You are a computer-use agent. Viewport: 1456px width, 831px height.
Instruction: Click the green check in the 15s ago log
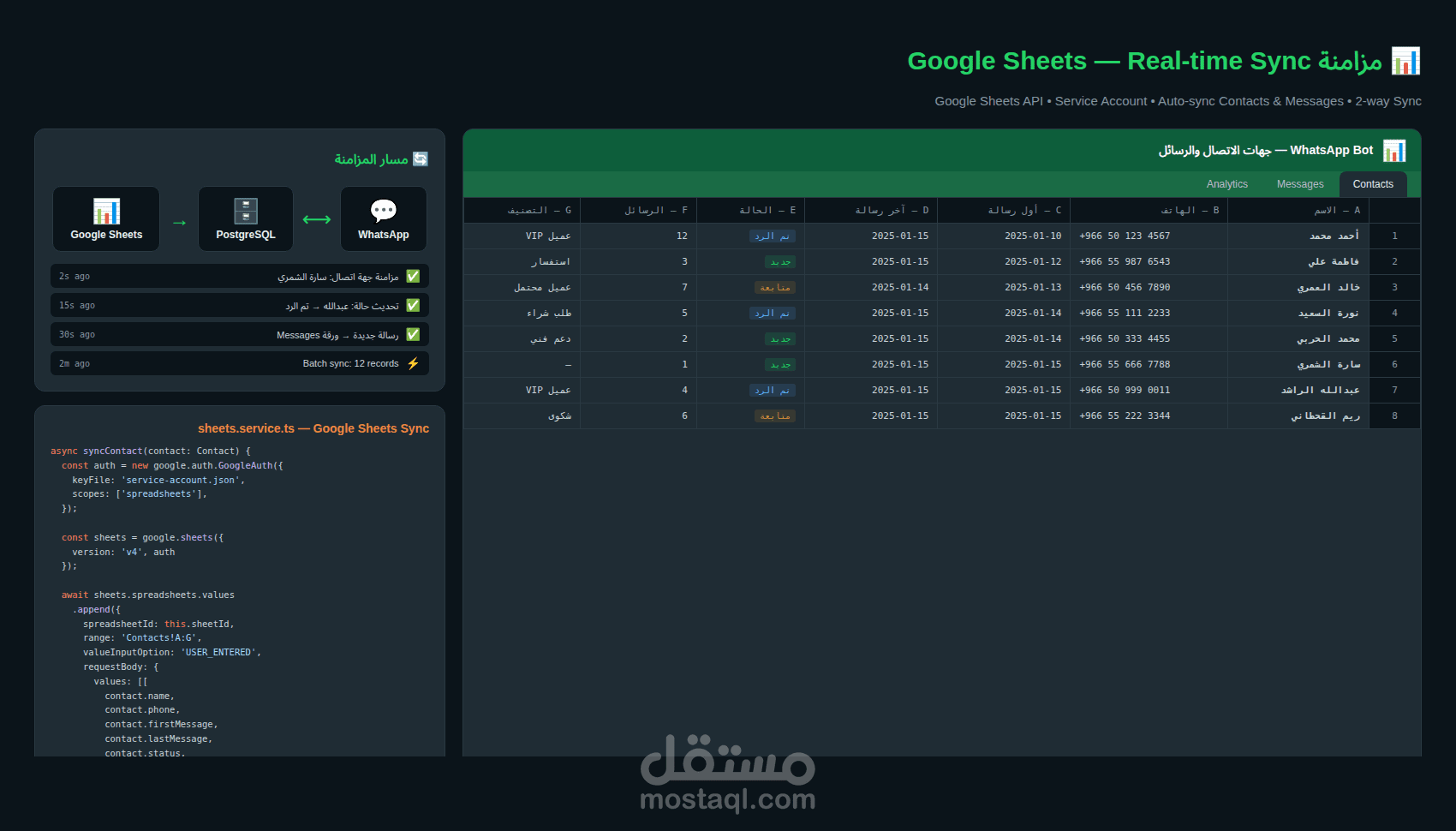tap(413, 305)
